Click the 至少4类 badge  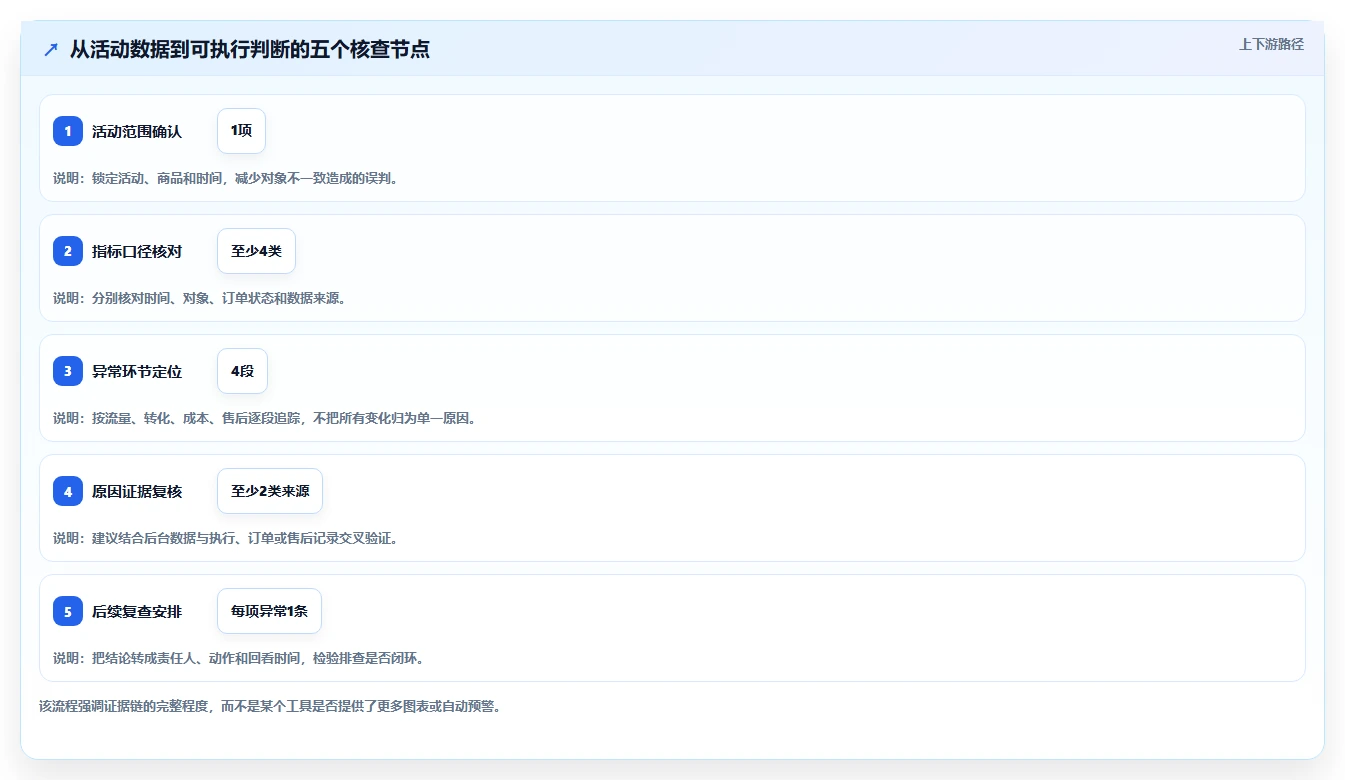click(256, 251)
